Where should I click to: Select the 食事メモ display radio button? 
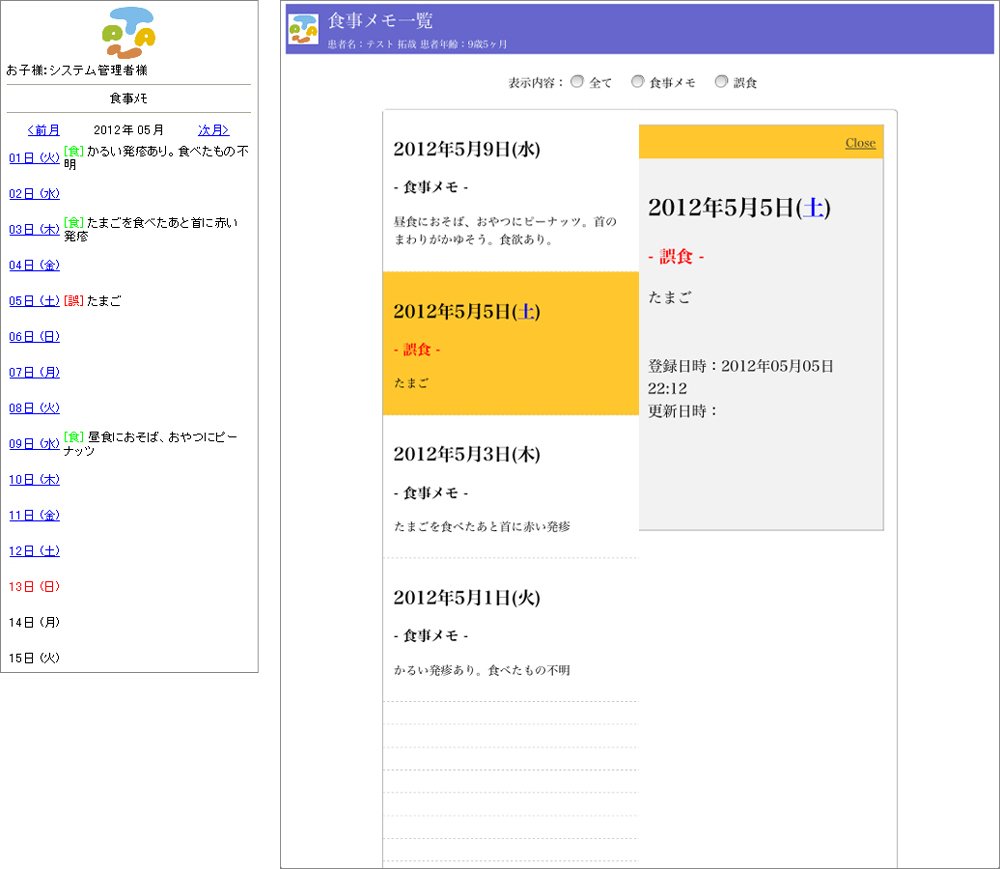click(637, 82)
